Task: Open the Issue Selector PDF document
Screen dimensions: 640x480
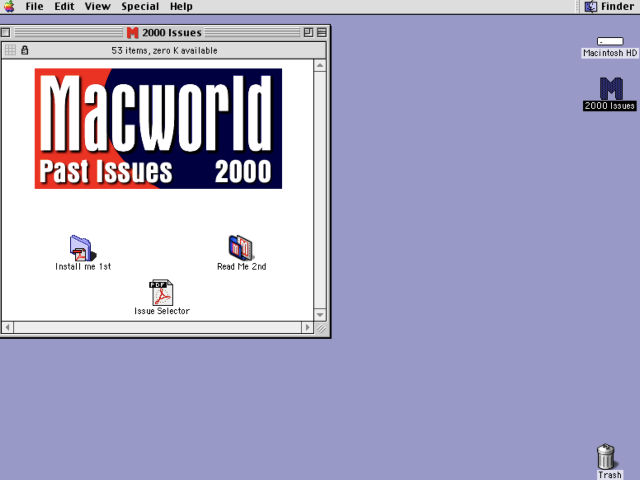Action: 162,292
